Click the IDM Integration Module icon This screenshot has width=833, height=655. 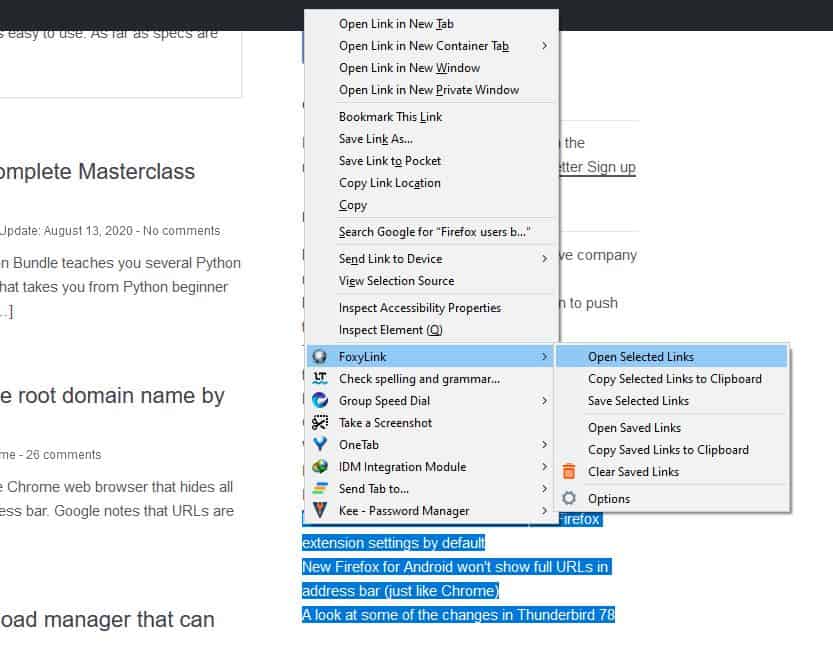coord(318,466)
